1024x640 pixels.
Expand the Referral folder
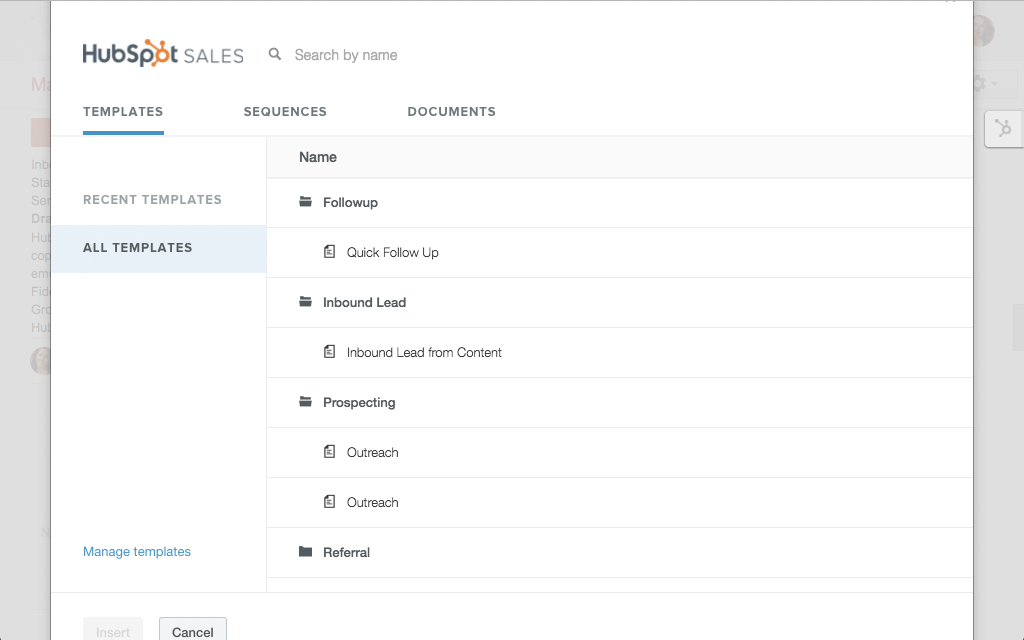[x=619, y=552]
